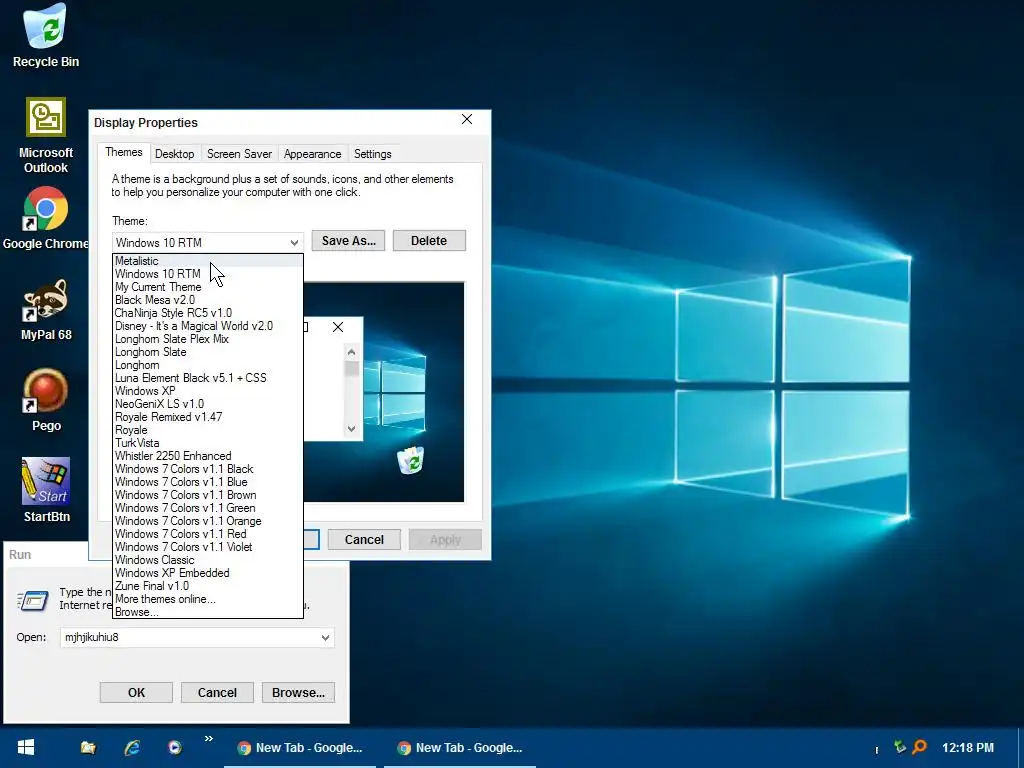The height and width of the screenshot is (768, 1024).
Task: Switch to second New Tab Chrome taskbar button
Action: (x=460, y=748)
